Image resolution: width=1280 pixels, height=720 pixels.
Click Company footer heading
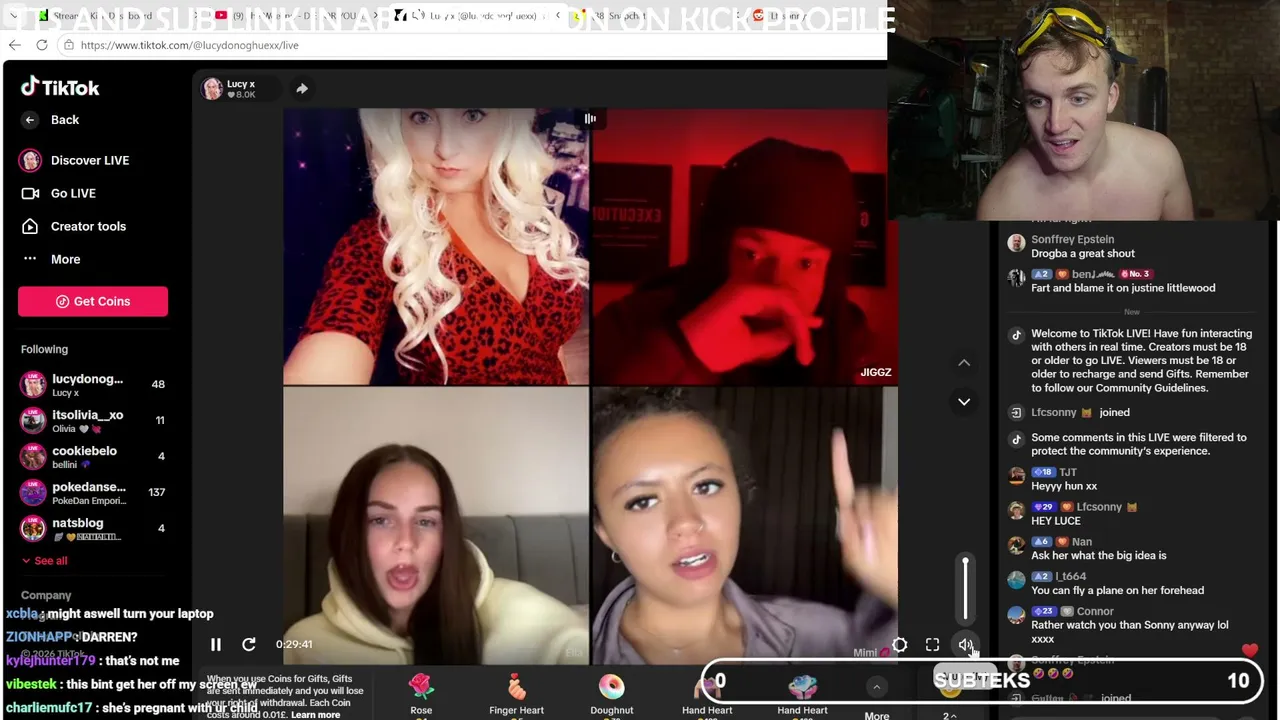coord(46,595)
